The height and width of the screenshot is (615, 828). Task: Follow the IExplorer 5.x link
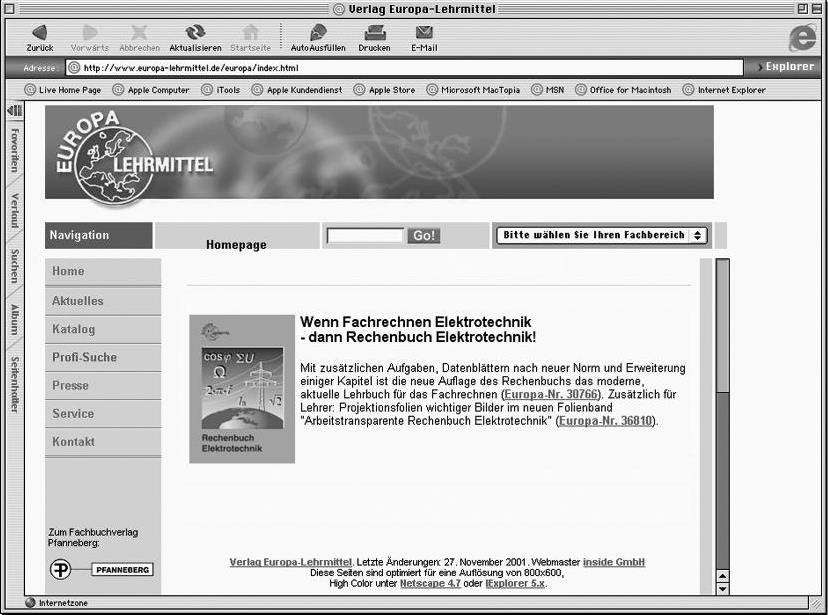515,583
